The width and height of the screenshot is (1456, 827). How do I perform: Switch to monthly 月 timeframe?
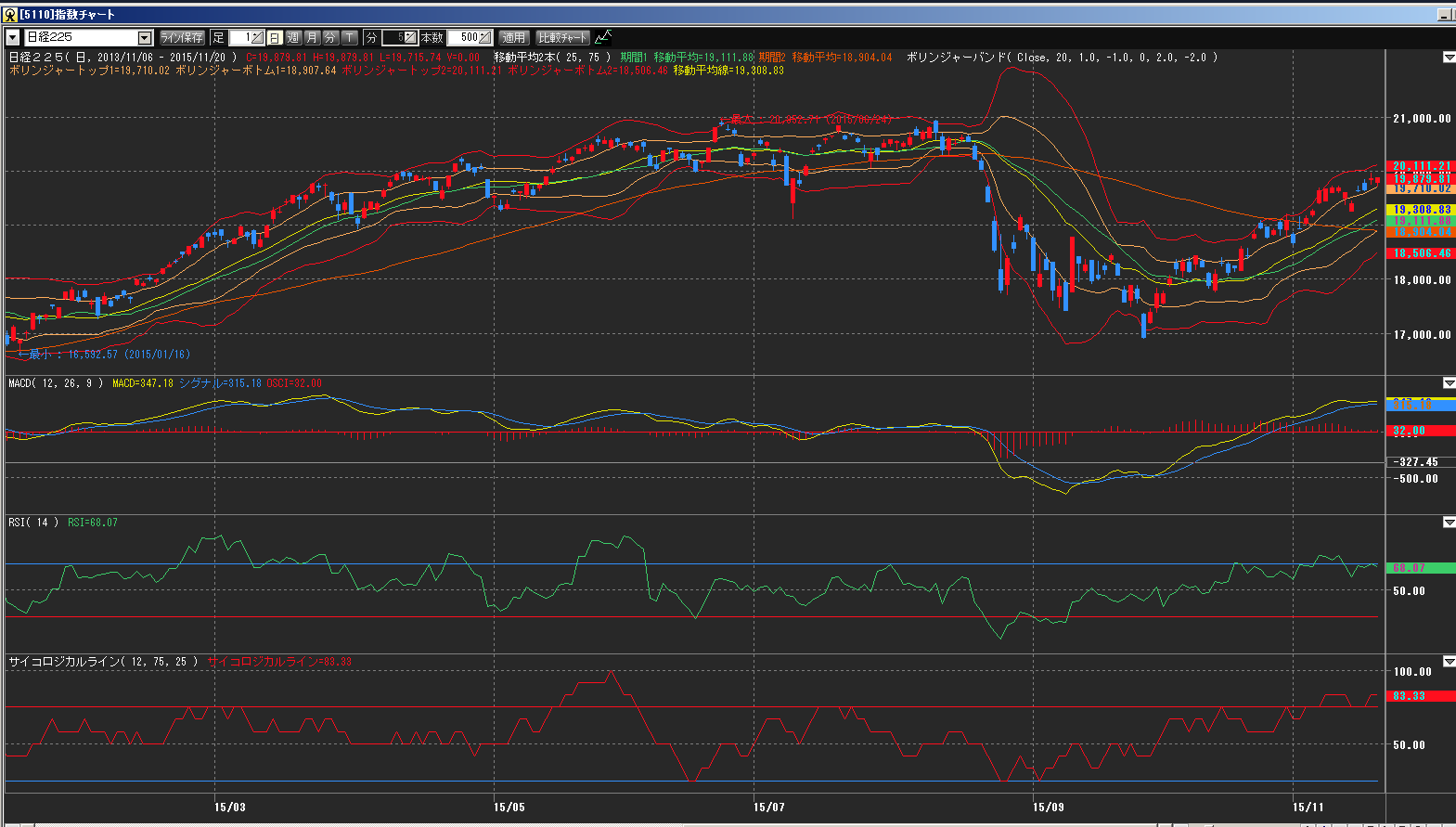pos(312,37)
